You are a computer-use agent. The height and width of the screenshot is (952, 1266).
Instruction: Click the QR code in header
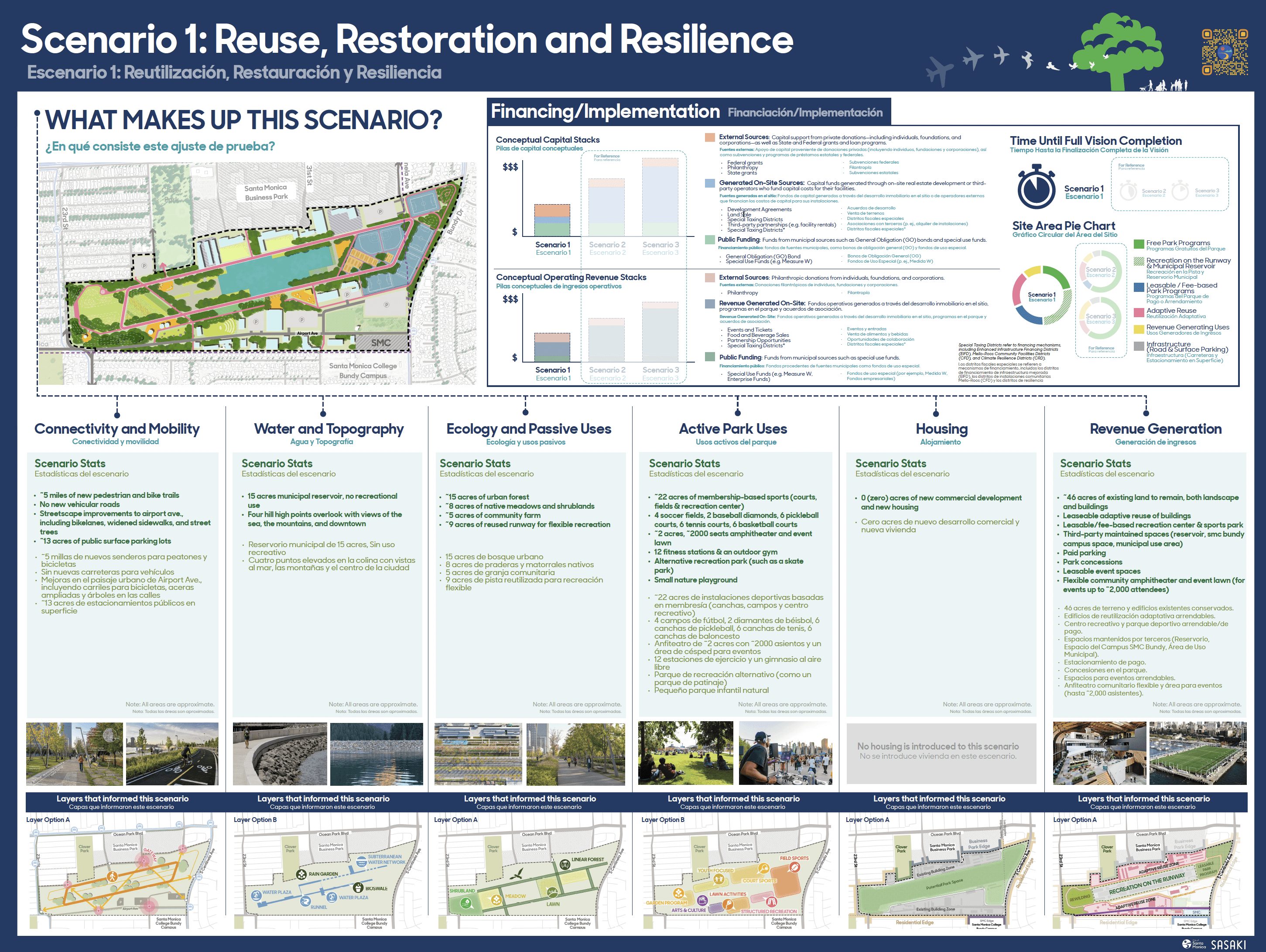pos(1224,52)
